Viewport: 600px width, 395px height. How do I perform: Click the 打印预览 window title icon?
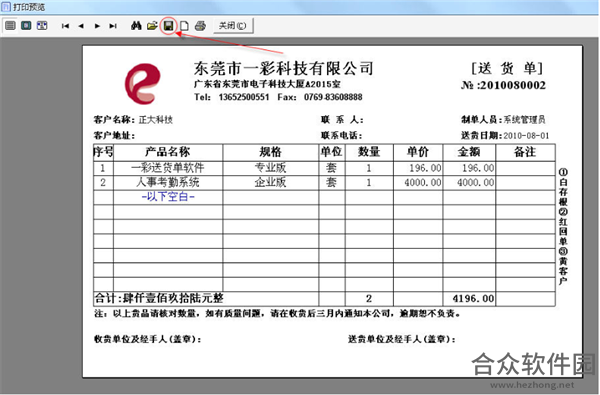(5, 7)
